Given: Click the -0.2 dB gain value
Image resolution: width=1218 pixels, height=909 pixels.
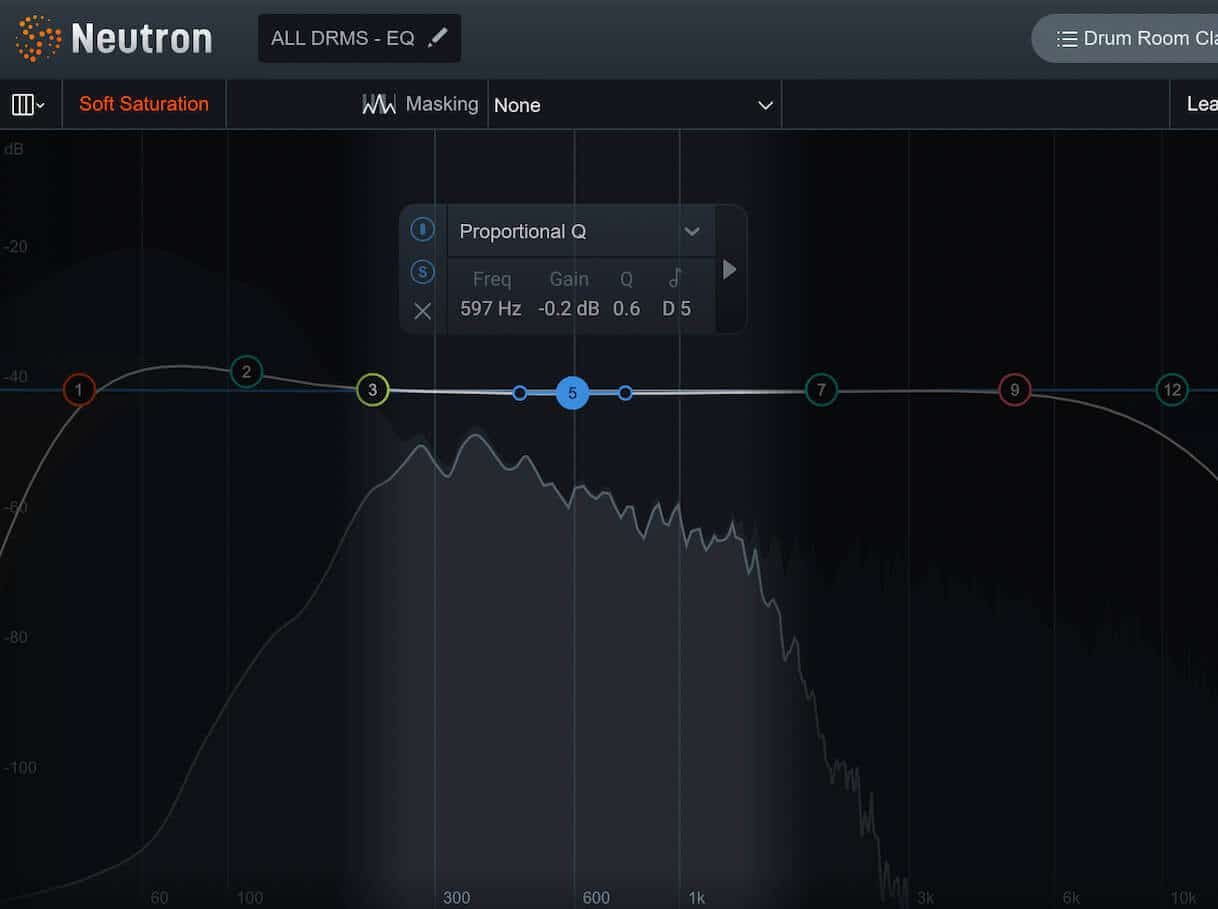Looking at the screenshot, I should pyautogui.click(x=569, y=308).
